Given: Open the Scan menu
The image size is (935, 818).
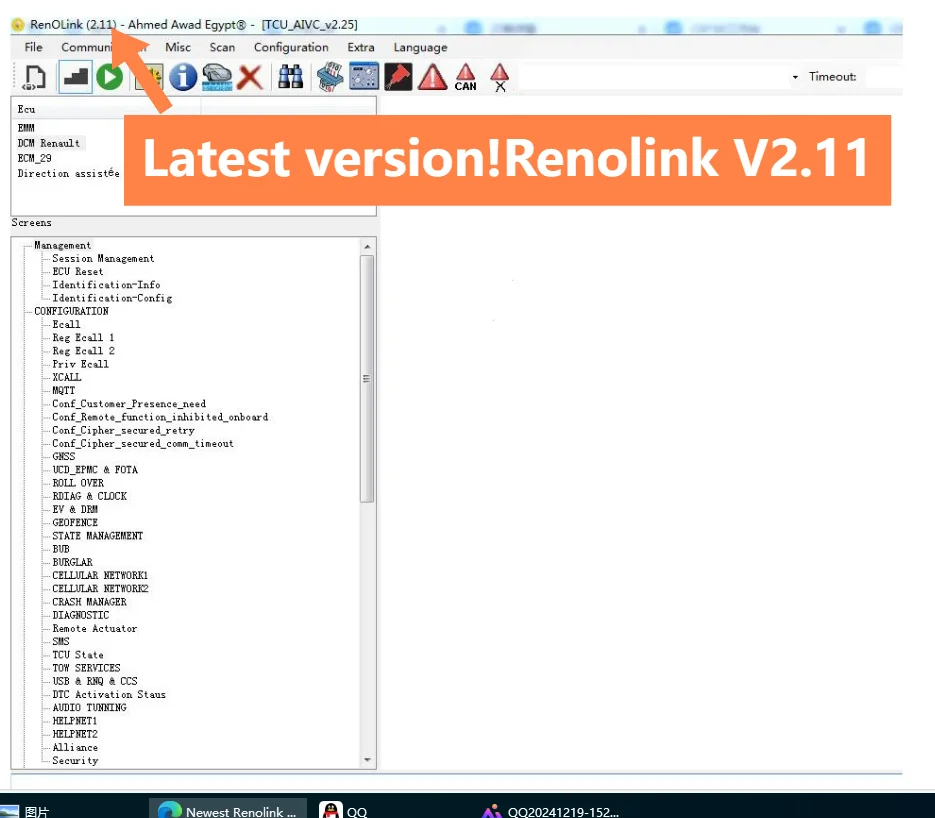Looking at the screenshot, I should [222, 47].
